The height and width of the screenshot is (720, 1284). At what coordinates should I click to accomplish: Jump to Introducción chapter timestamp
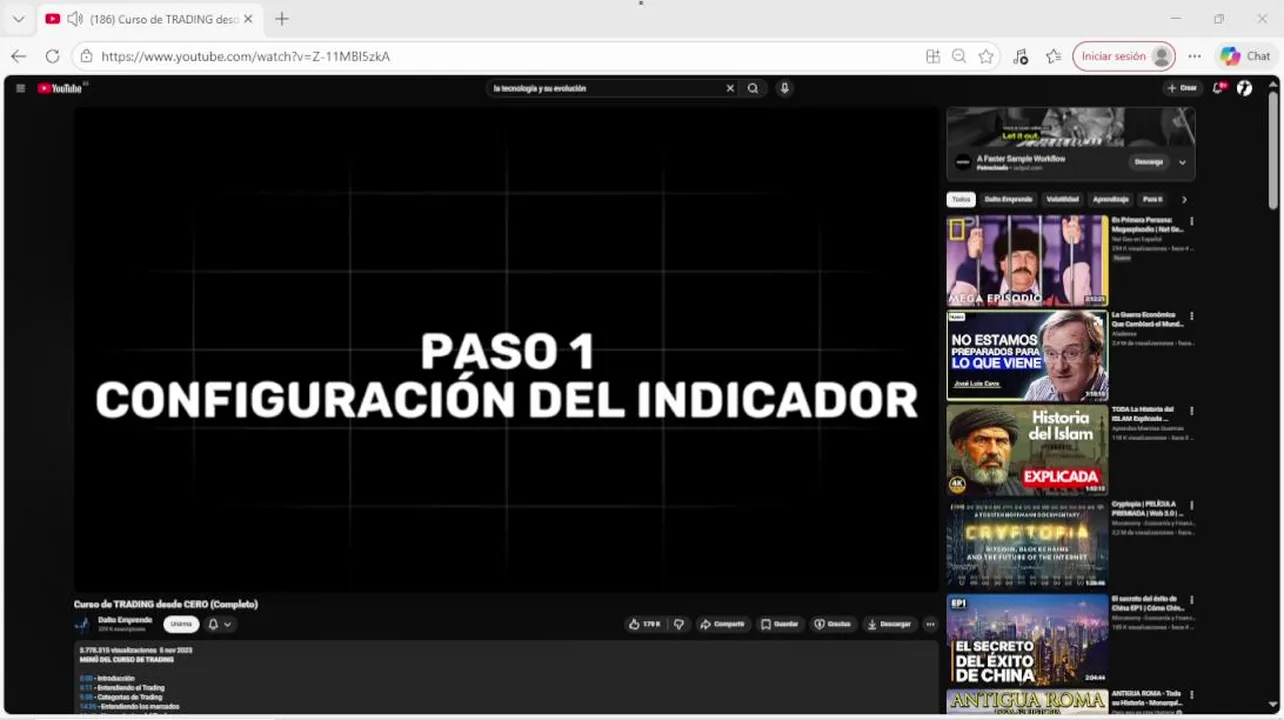tap(84, 678)
